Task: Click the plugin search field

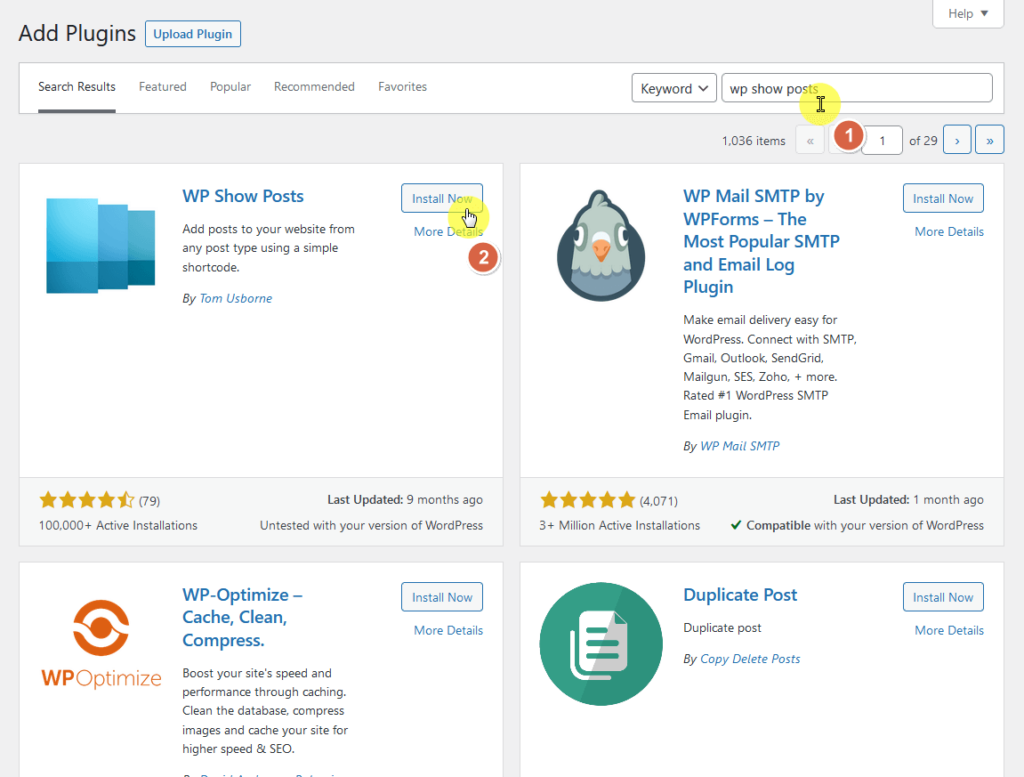Action: pyautogui.click(x=857, y=88)
